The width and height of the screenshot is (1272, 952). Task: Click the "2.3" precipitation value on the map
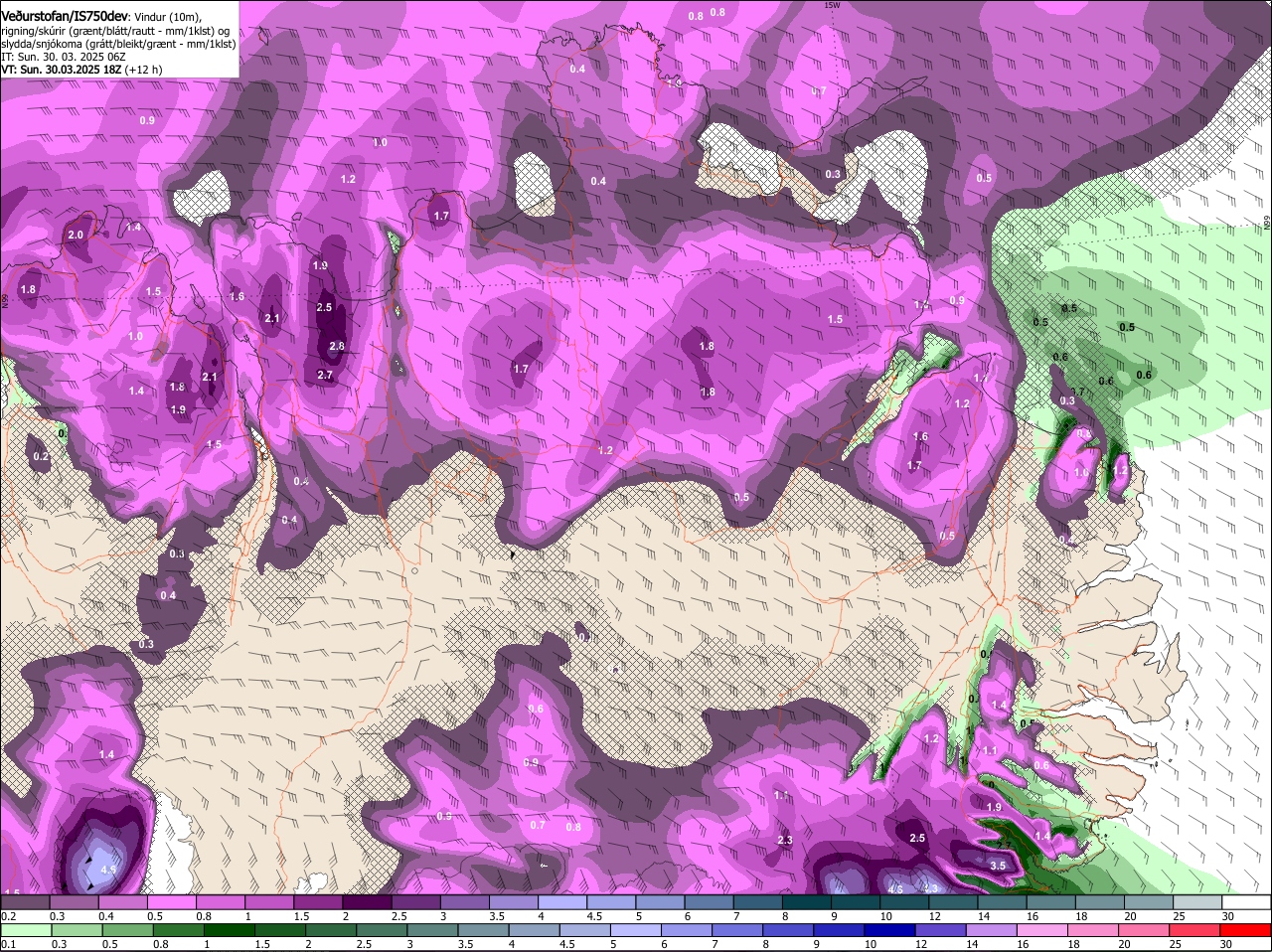(784, 840)
